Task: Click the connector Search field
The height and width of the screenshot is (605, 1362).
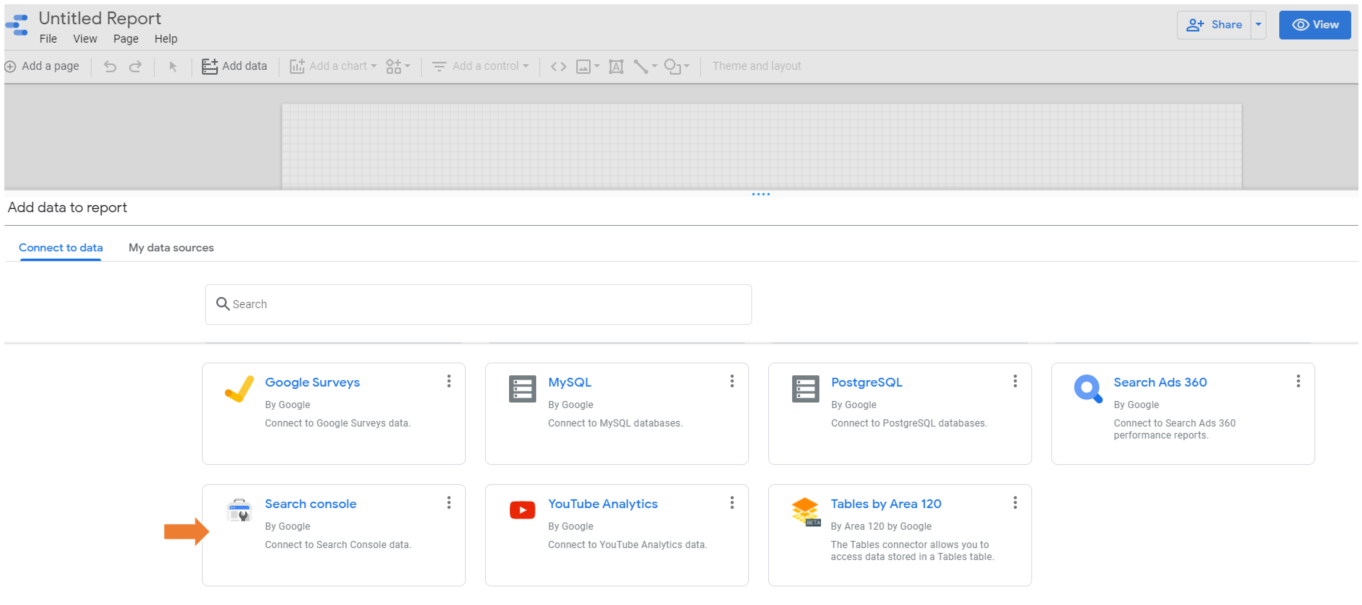Action: coord(478,304)
